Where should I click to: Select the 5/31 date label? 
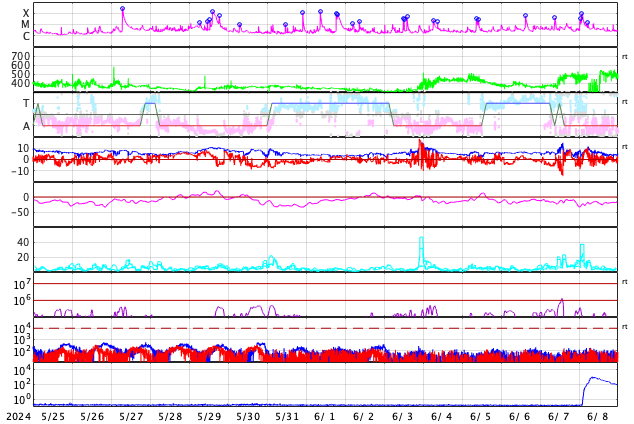tap(287, 417)
